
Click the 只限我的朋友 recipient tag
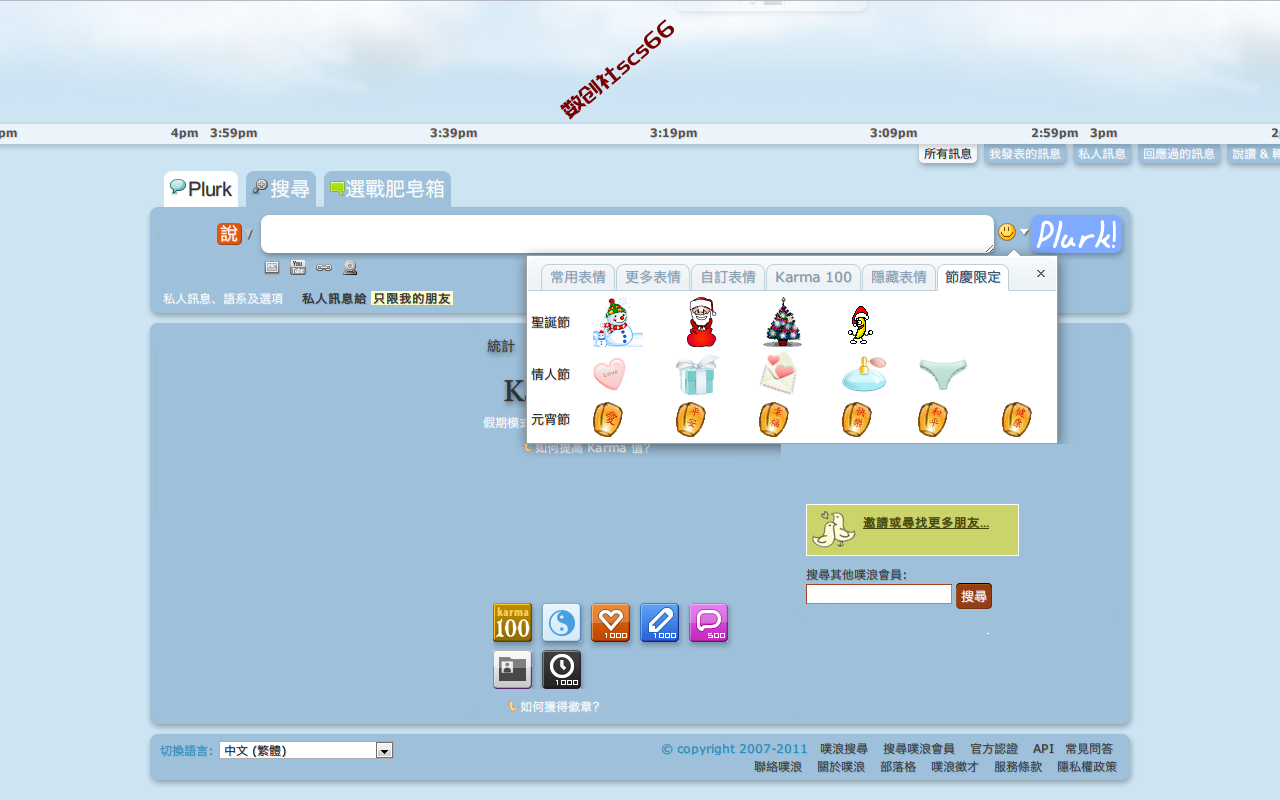click(412, 299)
